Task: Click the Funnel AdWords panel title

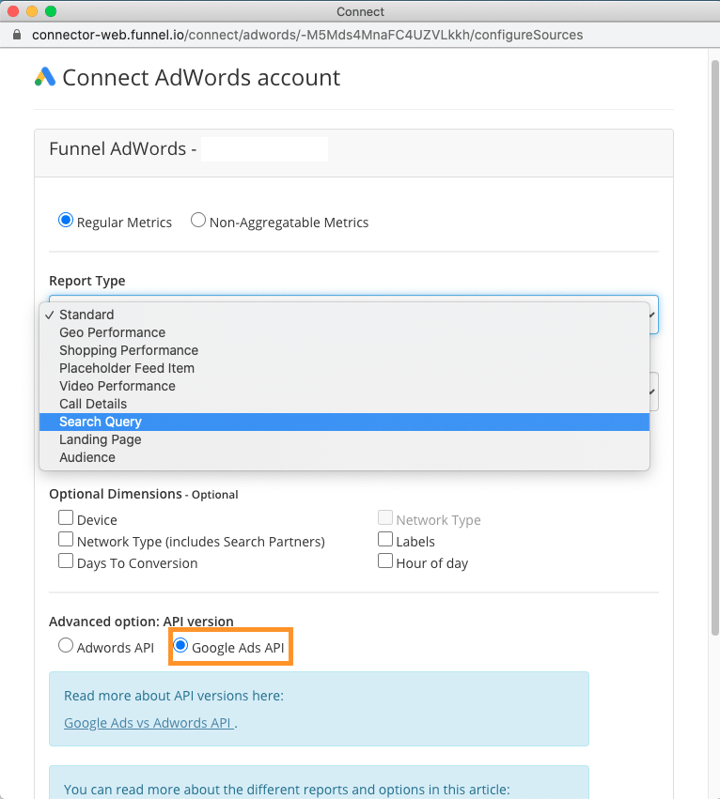Action: point(122,149)
